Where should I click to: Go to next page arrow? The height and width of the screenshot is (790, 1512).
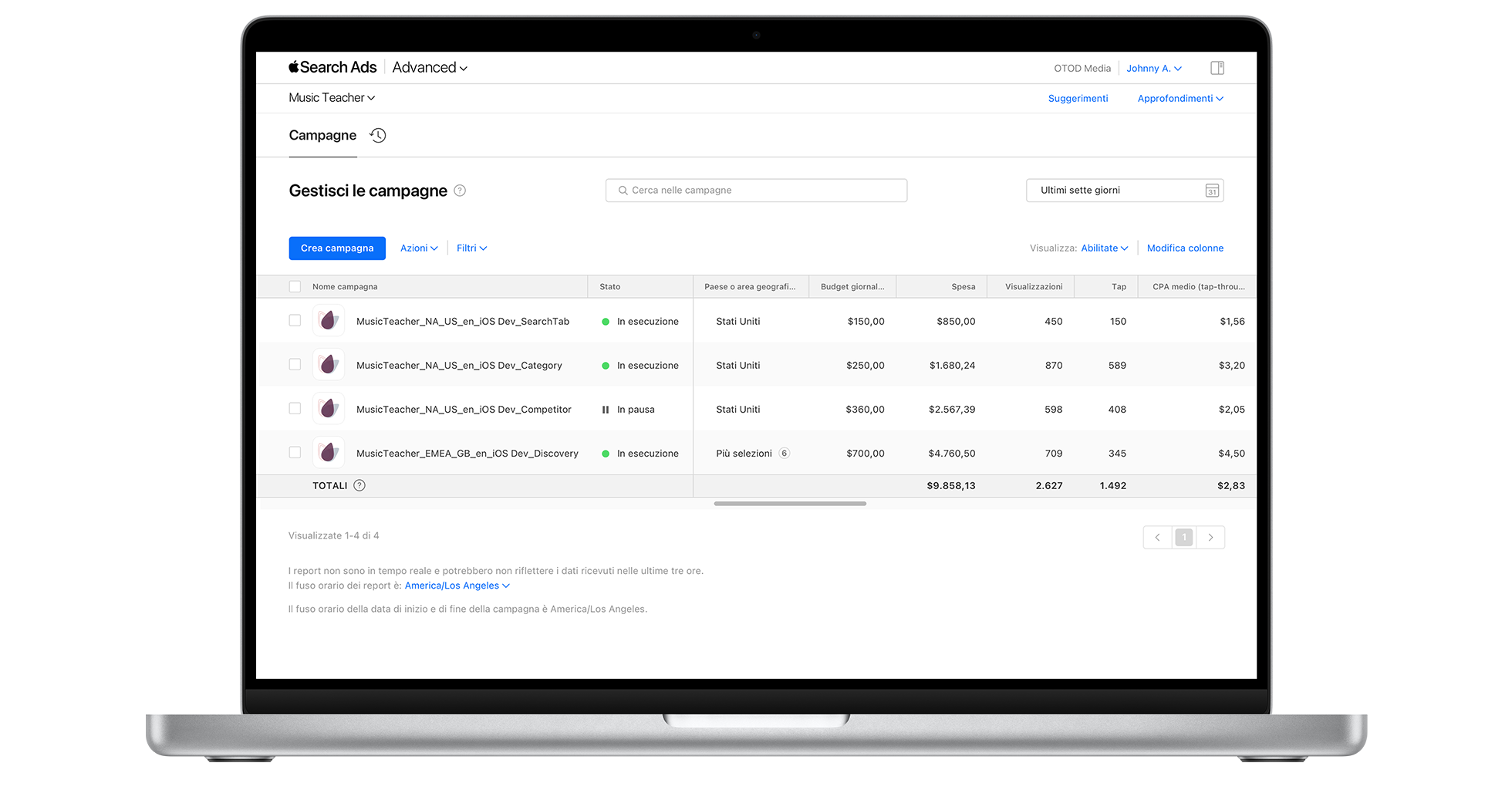(x=1210, y=537)
